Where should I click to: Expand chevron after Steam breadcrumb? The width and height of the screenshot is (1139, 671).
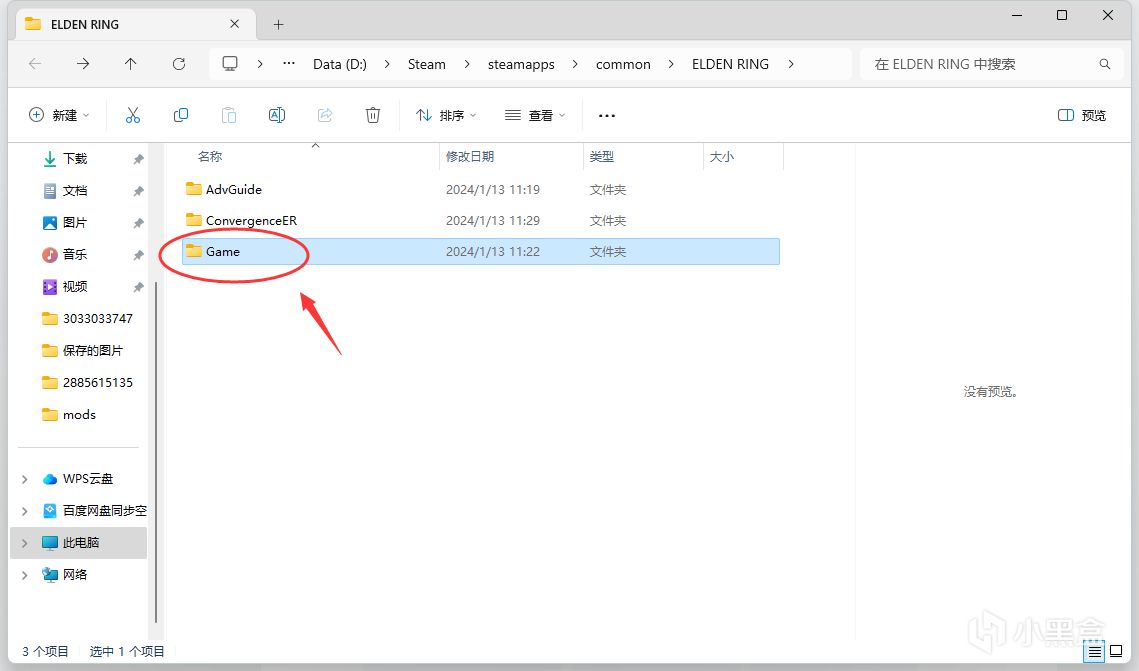point(467,64)
